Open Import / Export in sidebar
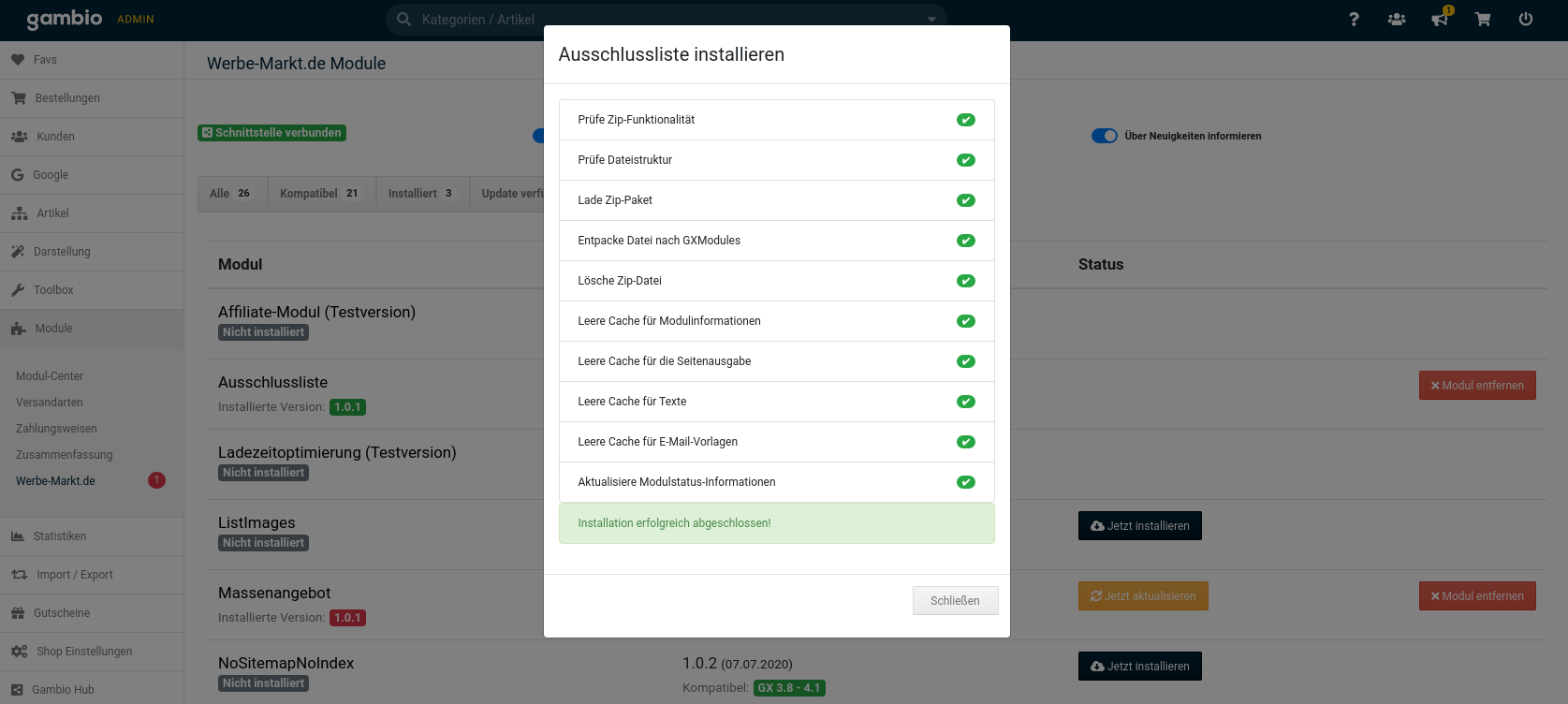1568x704 pixels. pos(92,574)
